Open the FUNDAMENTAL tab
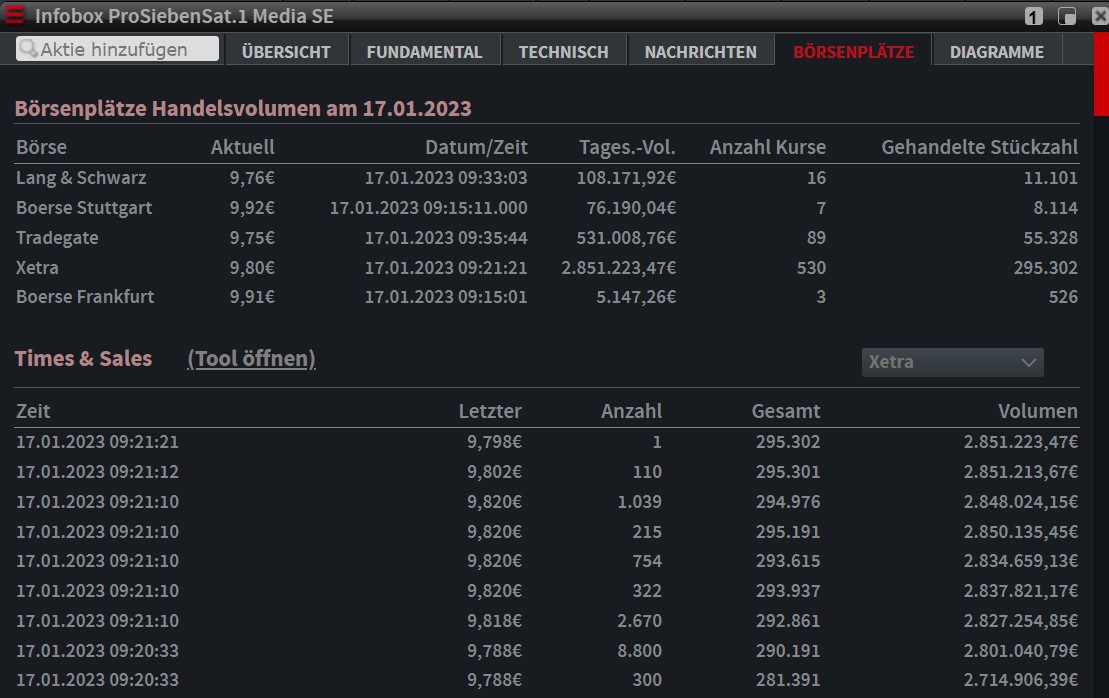The height and width of the screenshot is (698, 1109). 424,52
